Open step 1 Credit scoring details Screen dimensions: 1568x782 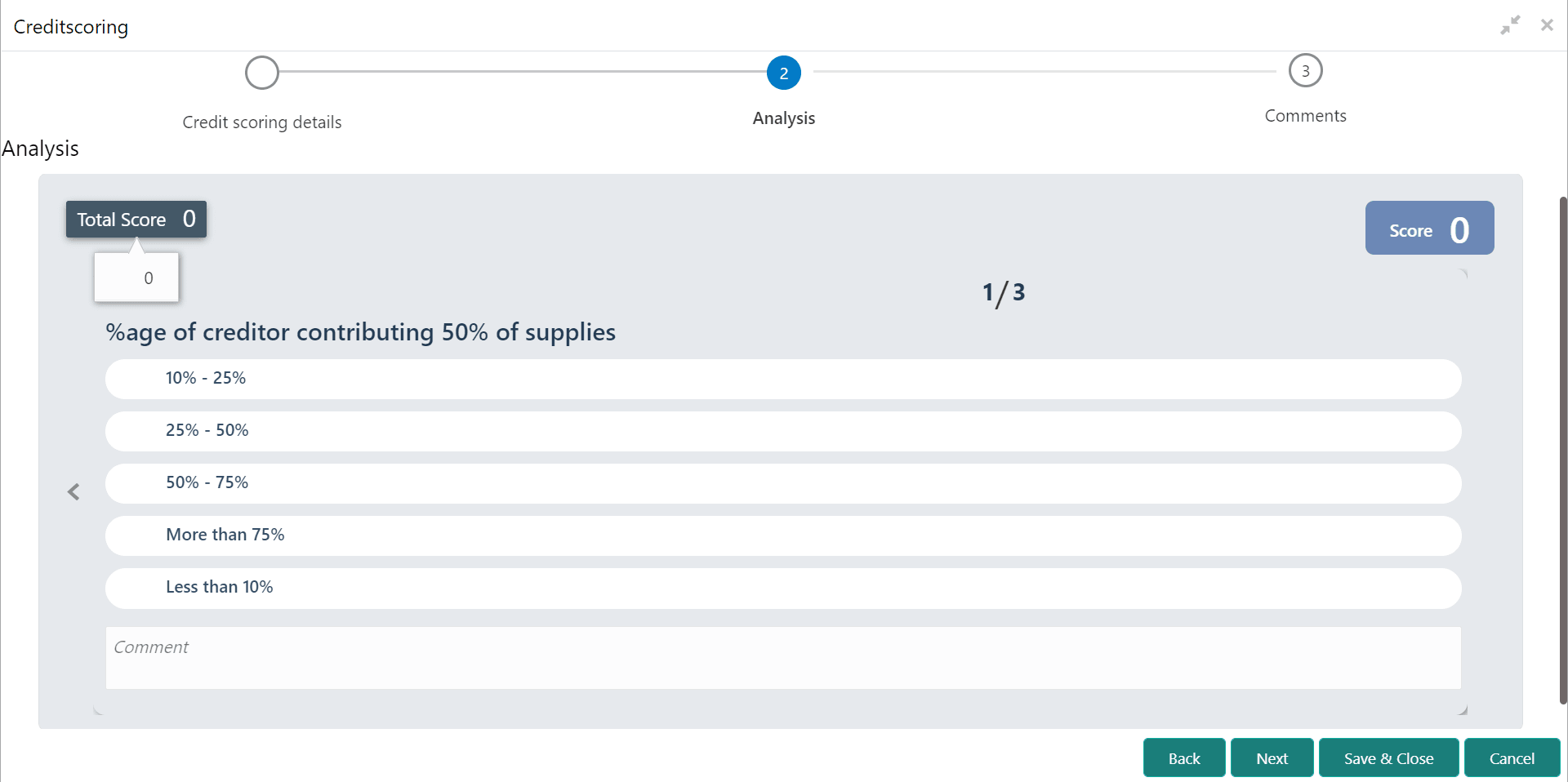coord(261,73)
